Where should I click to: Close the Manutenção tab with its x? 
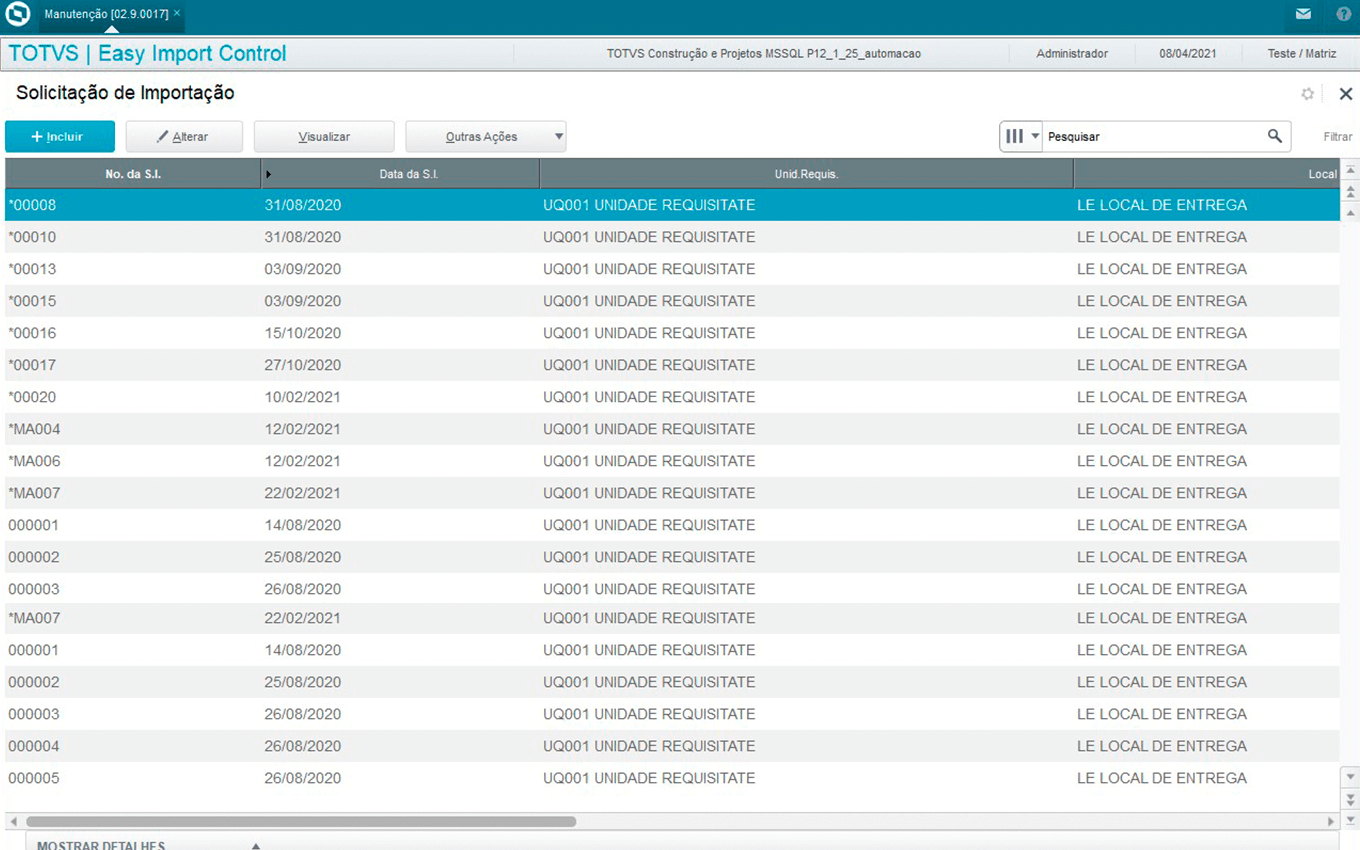coord(177,13)
